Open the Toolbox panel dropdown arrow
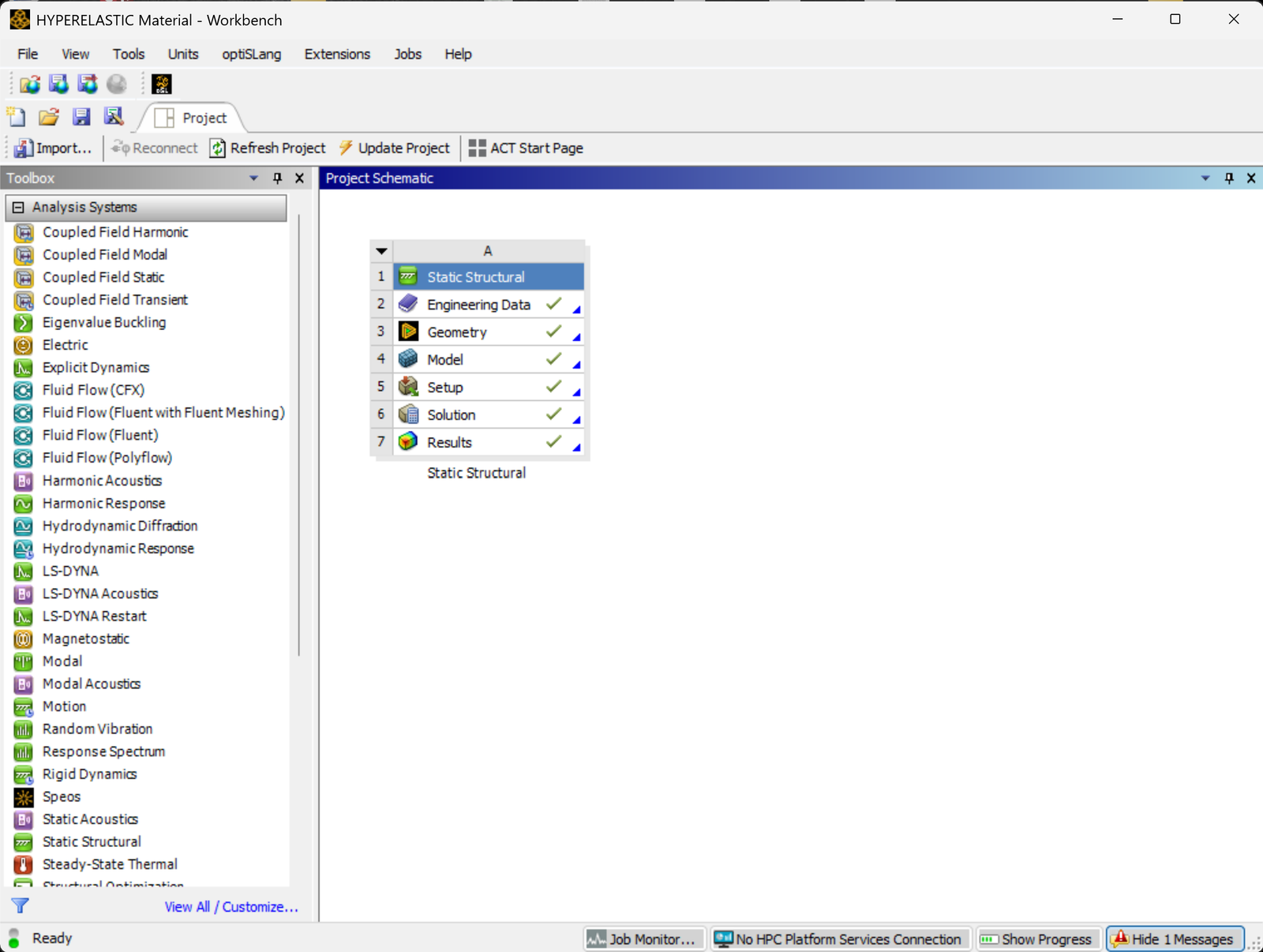 pyautogui.click(x=253, y=178)
